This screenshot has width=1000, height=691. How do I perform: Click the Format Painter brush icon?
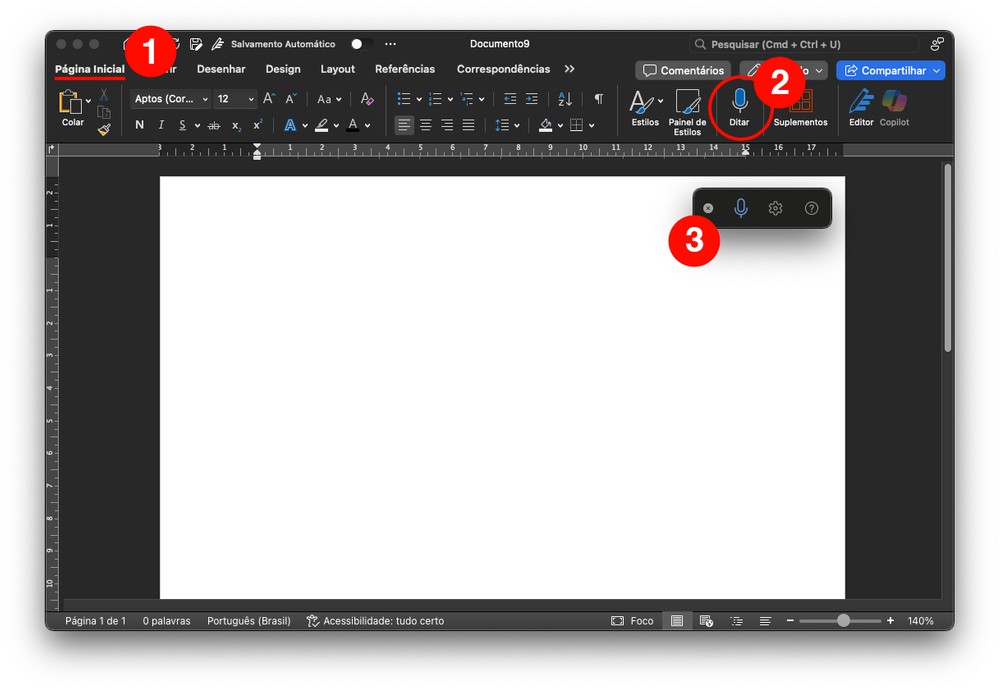[104, 129]
